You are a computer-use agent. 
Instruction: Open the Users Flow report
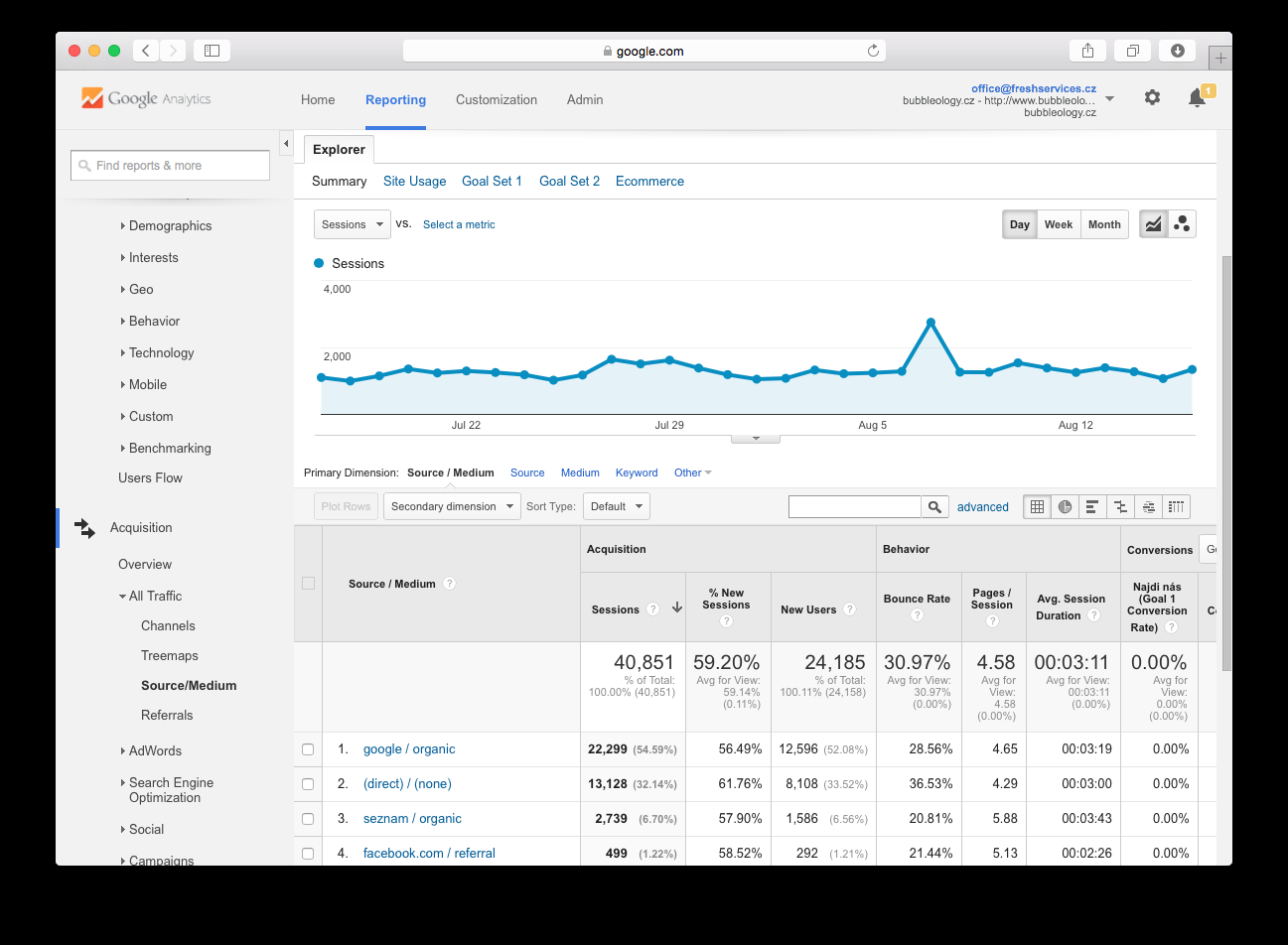click(150, 477)
